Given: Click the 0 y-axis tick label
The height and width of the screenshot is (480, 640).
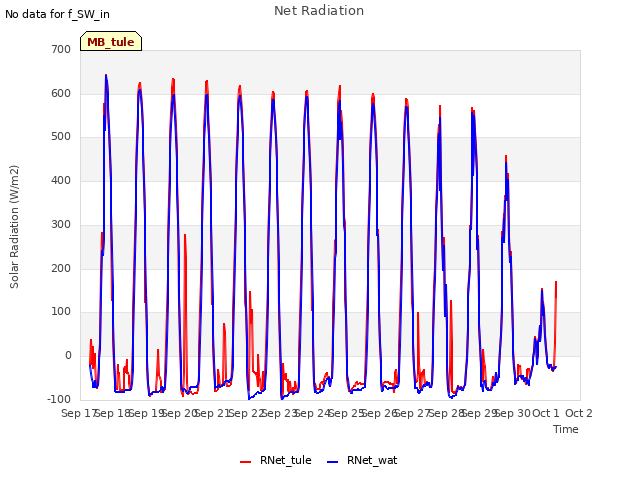Looking at the screenshot, I should 68,356.
